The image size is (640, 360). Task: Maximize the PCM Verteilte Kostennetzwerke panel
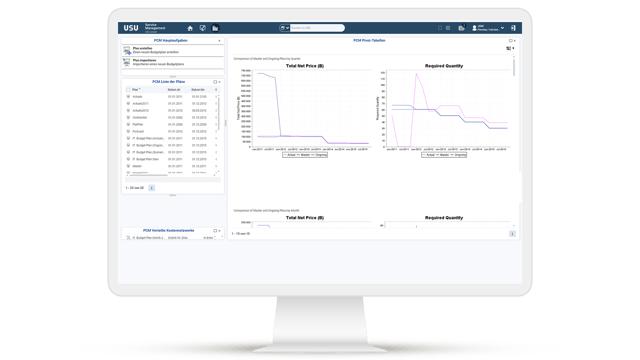click(215, 231)
